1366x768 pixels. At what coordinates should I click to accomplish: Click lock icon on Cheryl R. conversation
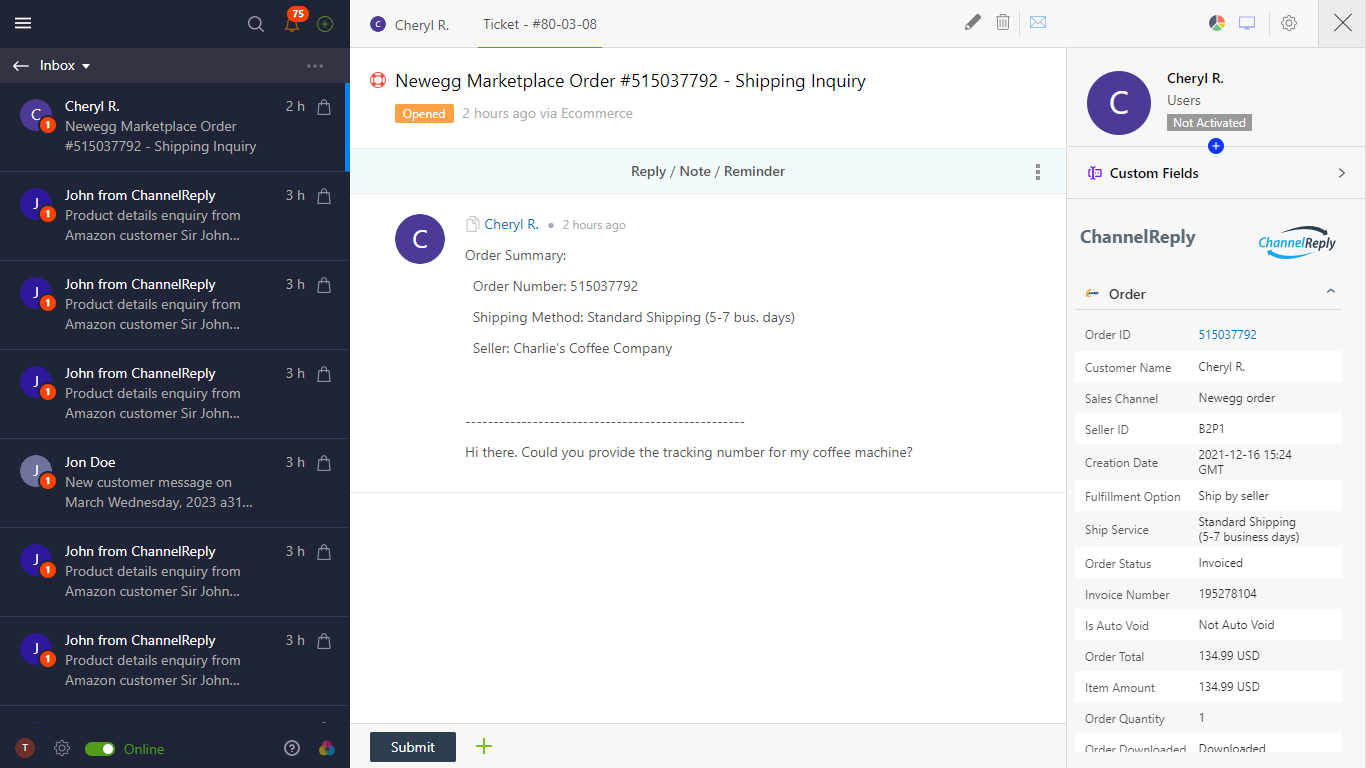tap(324, 107)
